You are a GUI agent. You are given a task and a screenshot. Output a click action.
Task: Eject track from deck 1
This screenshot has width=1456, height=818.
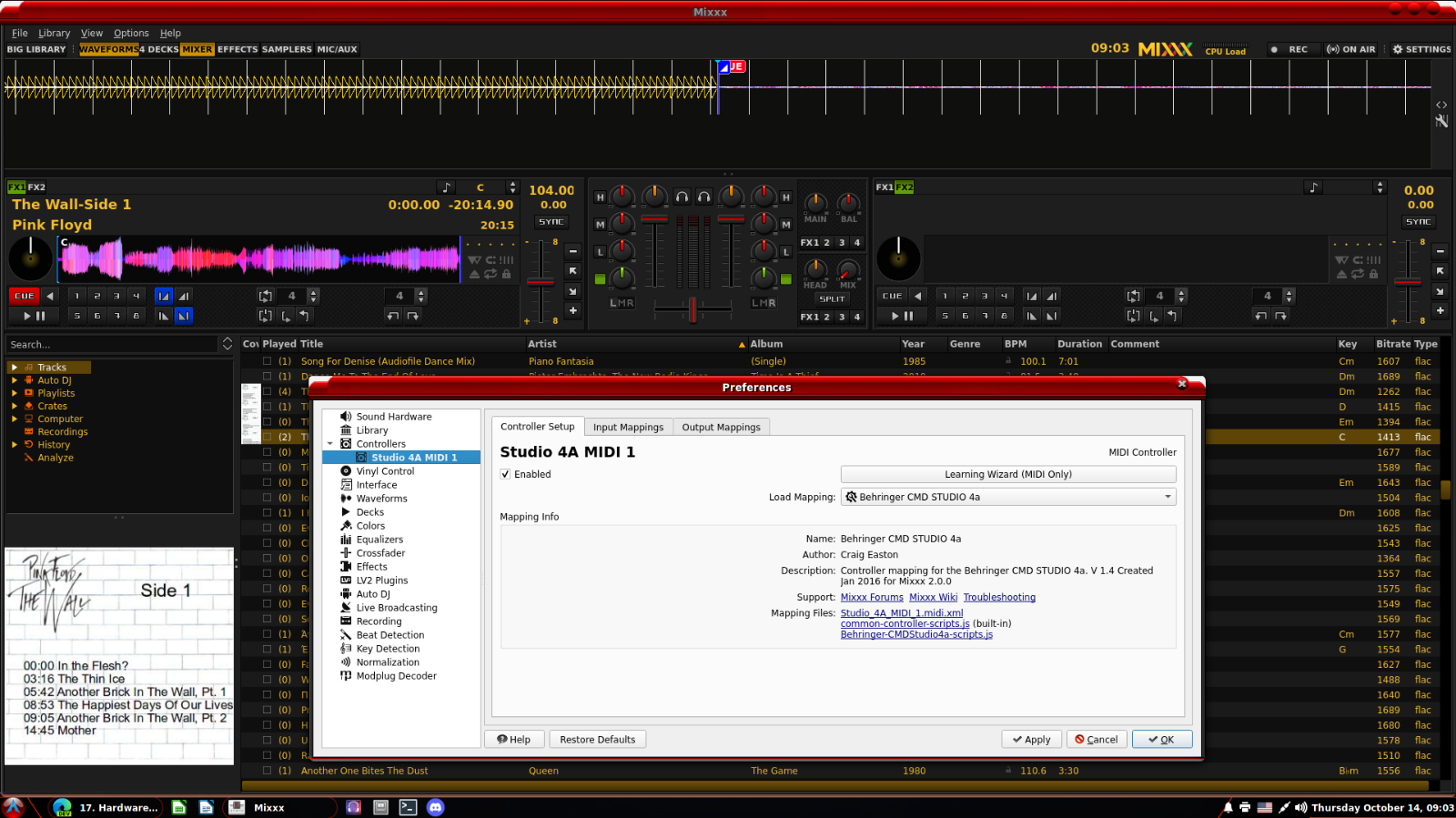474,274
